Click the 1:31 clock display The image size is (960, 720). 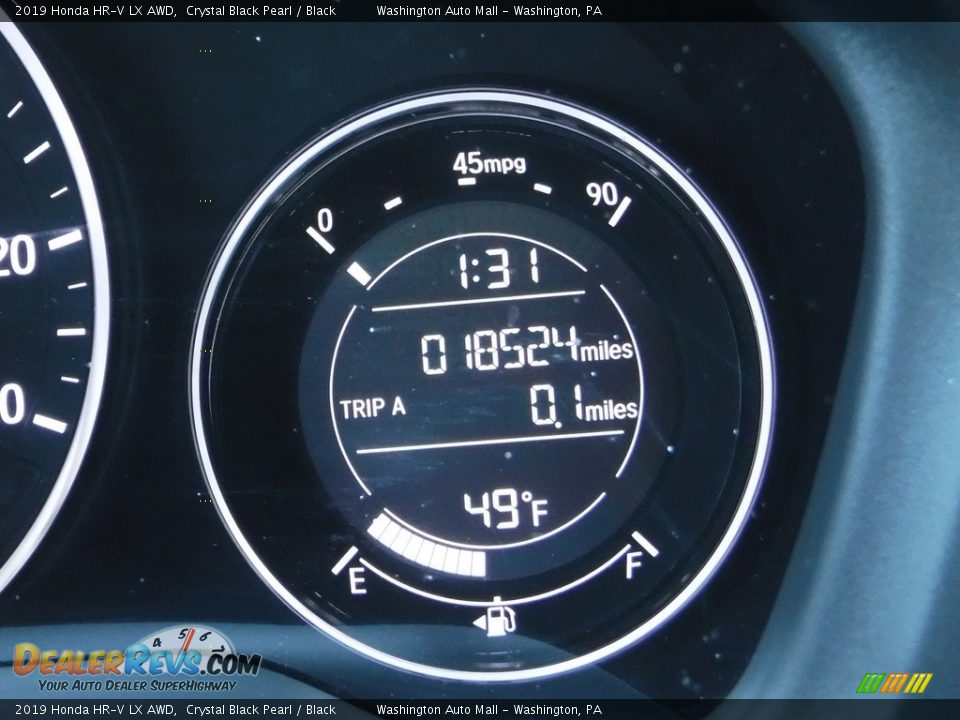499,270
